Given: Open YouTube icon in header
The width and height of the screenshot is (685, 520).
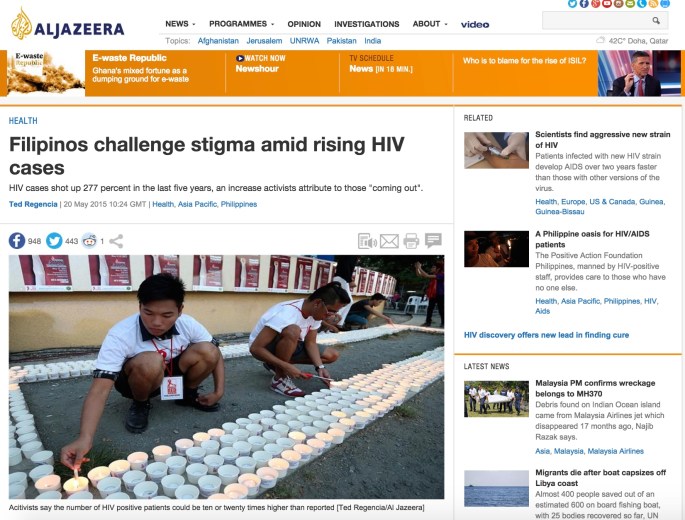Looking at the screenshot, I should tap(607, 3).
